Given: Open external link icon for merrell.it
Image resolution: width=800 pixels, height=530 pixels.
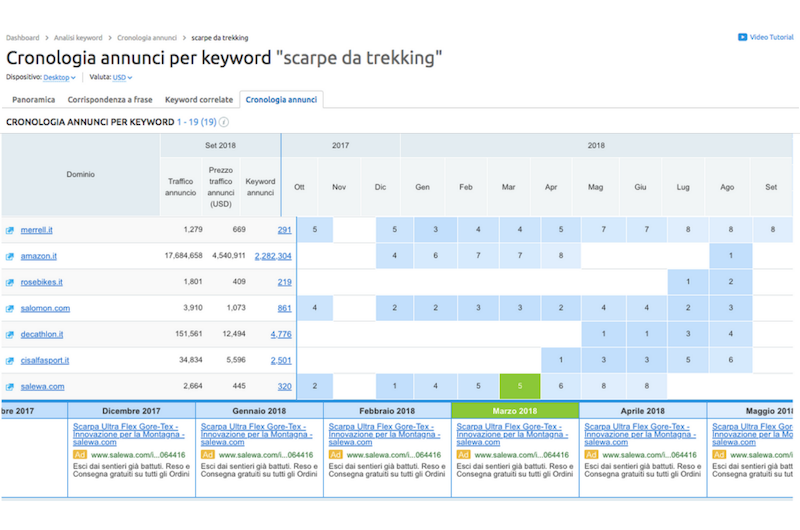Looking at the screenshot, I should tap(10, 231).
